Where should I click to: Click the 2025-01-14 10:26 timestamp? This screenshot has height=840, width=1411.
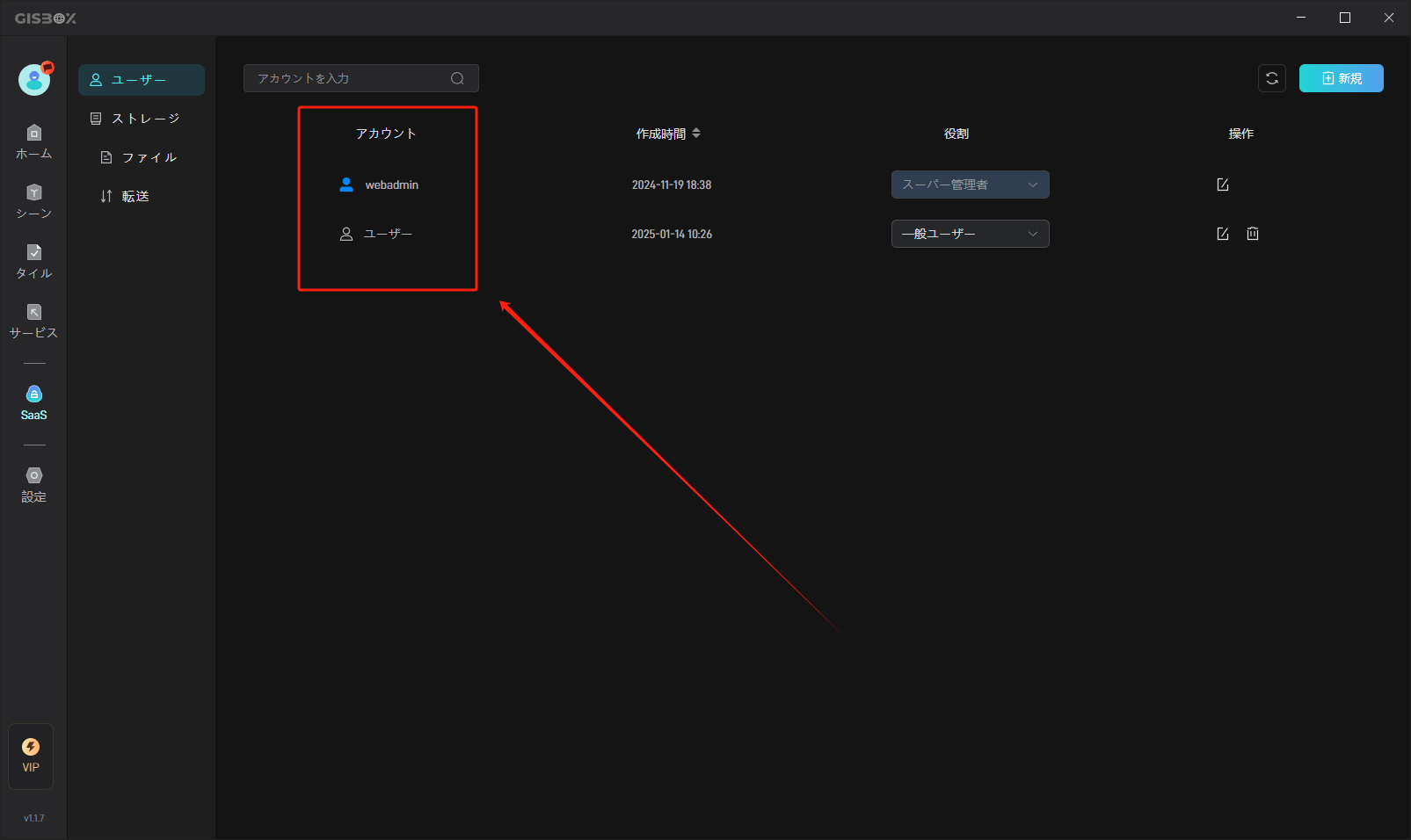[x=672, y=234]
